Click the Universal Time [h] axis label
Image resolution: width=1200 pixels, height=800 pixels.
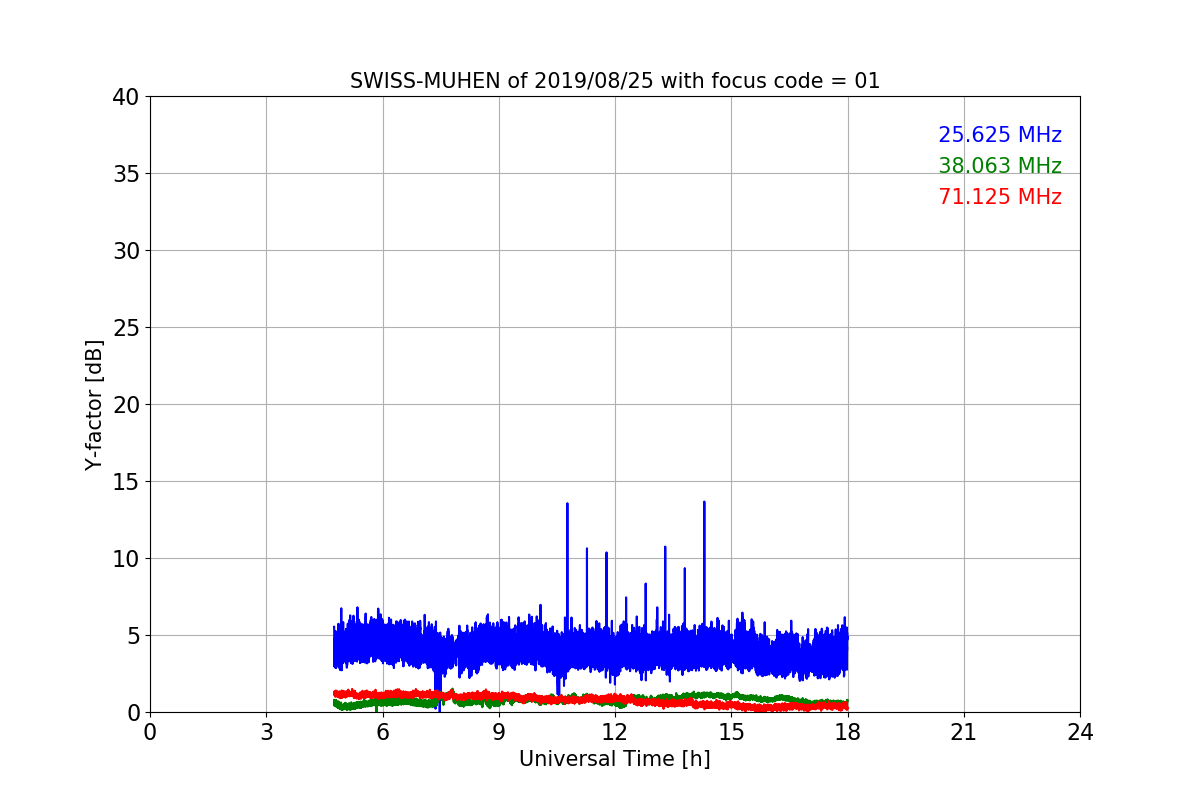coord(614,759)
